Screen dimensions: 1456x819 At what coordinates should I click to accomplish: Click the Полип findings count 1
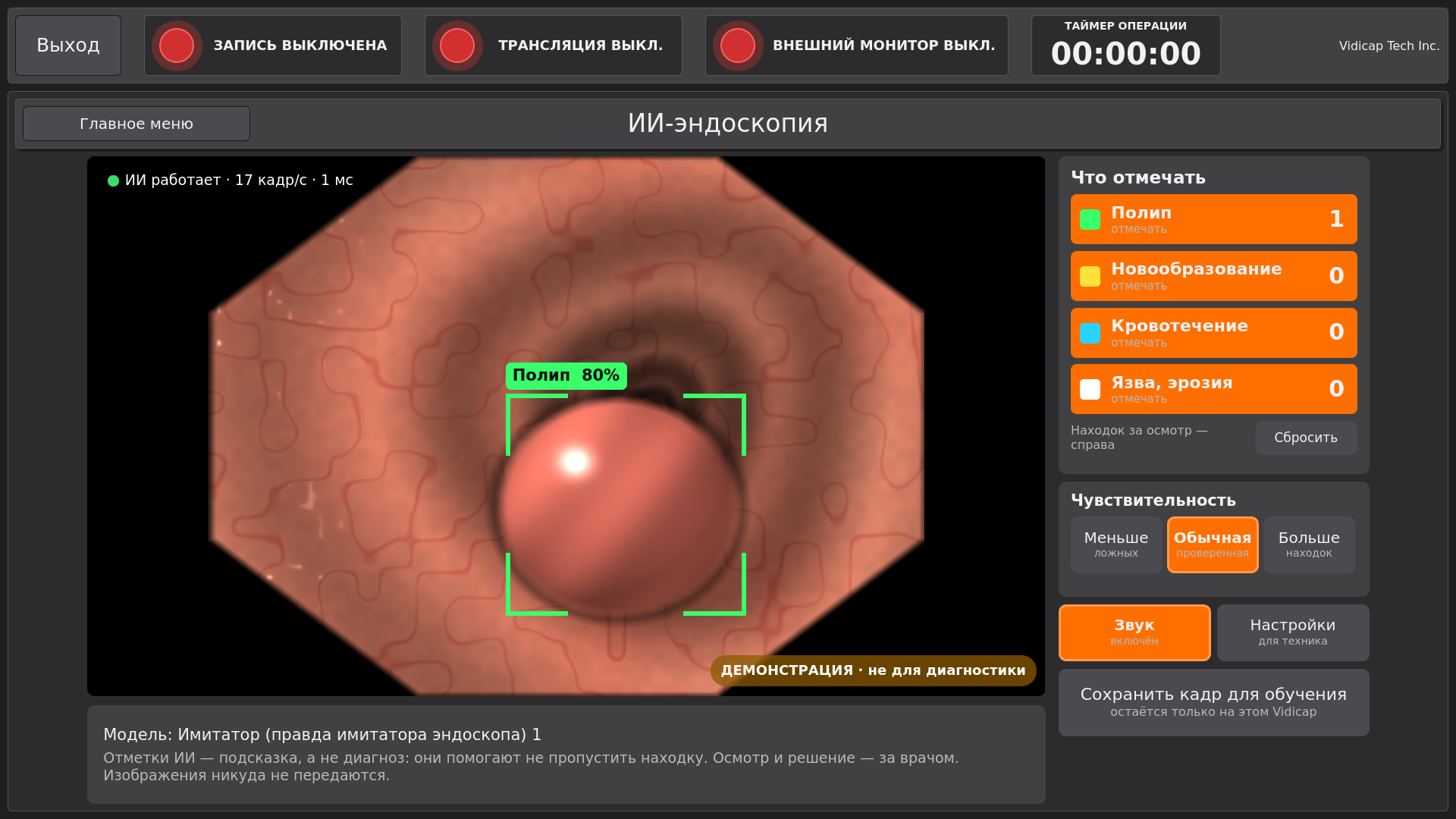click(1336, 219)
